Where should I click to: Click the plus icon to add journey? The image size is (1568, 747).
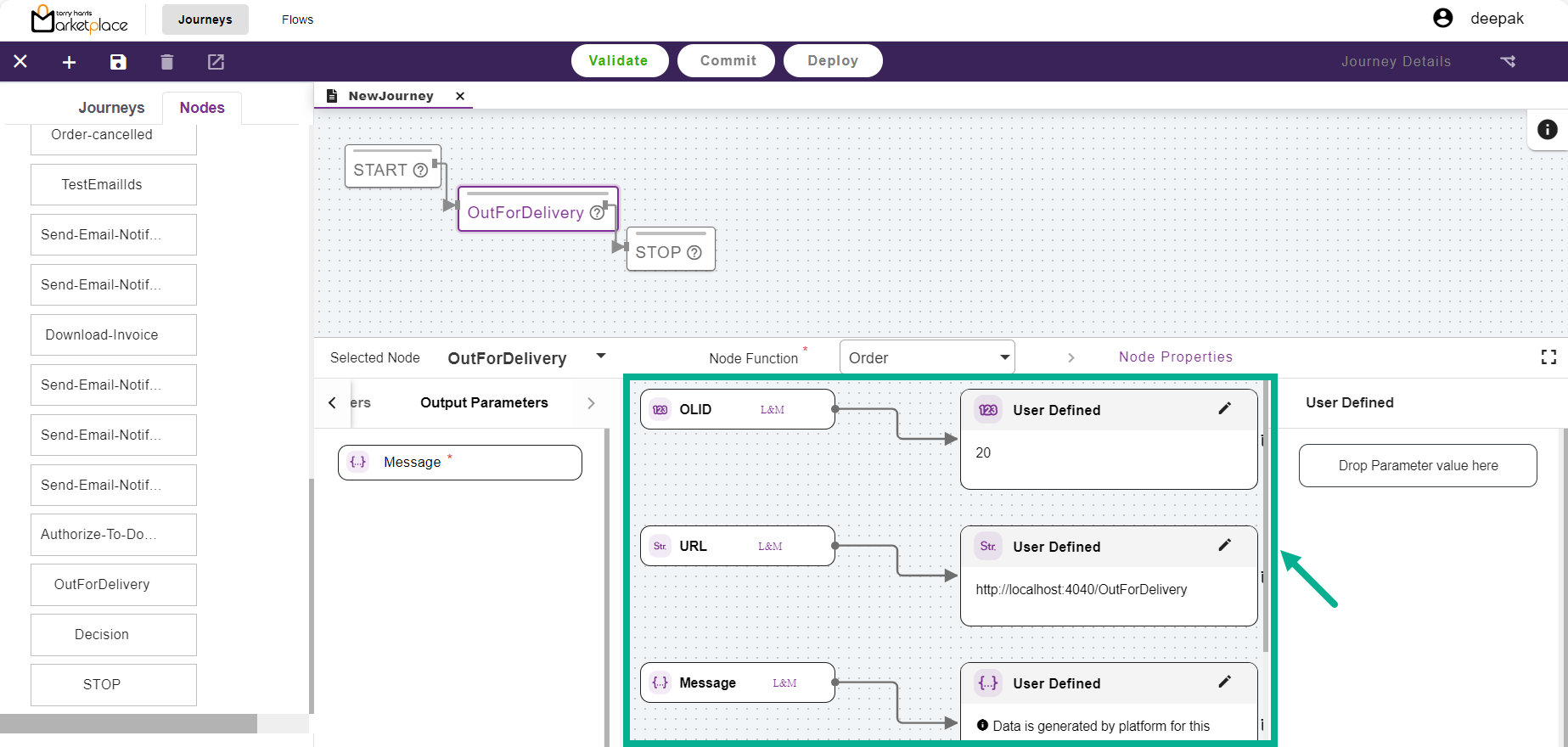click(70, 62)
